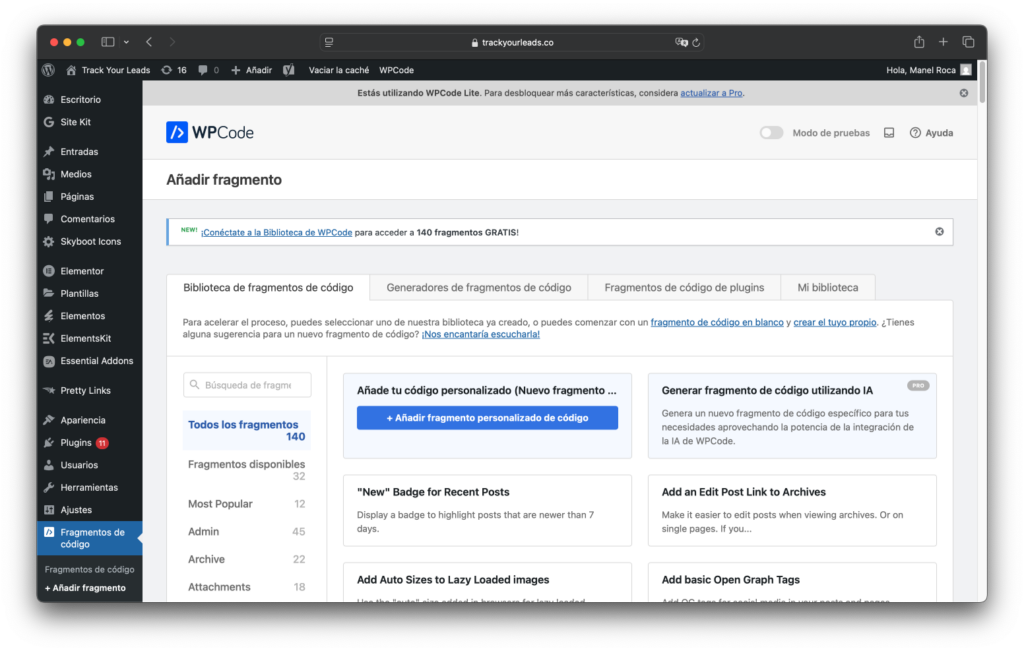This screenshot has width=1024, height=651.
Task: Dismiss the WPCode Lite upgrade notice
Action: coord(964,93)
